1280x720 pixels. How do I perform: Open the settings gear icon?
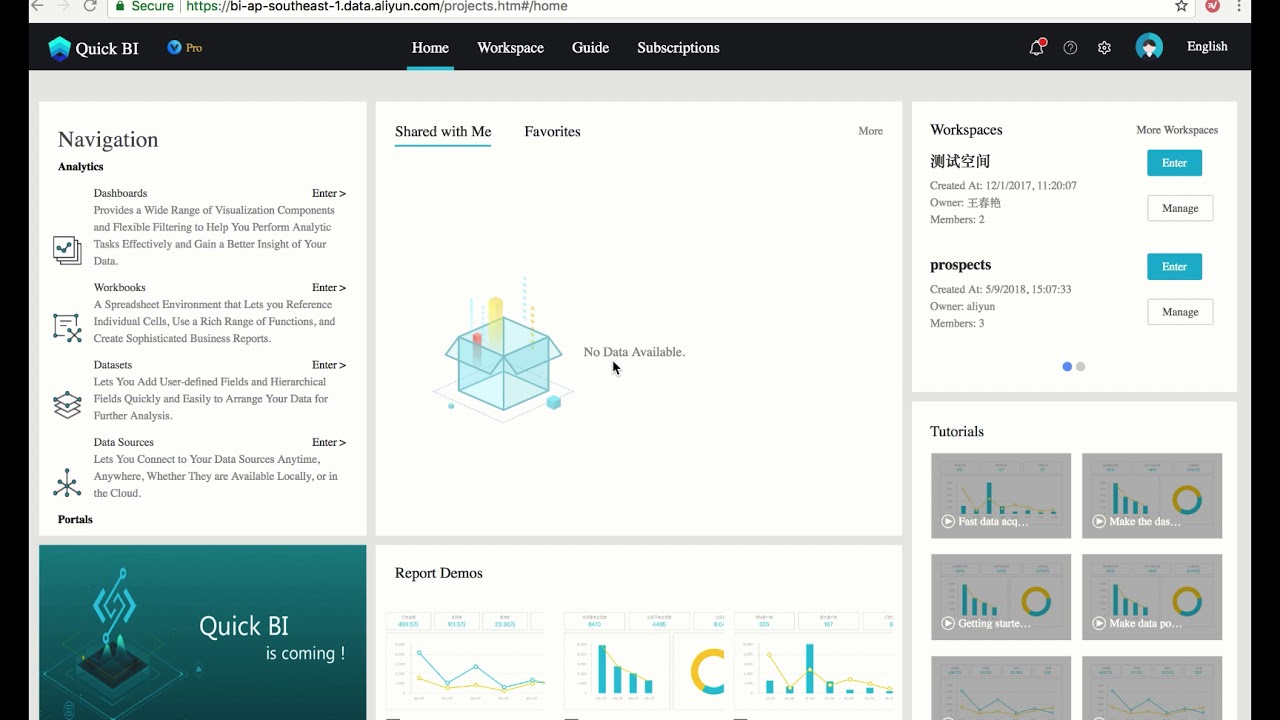[x=1104, y=47]
